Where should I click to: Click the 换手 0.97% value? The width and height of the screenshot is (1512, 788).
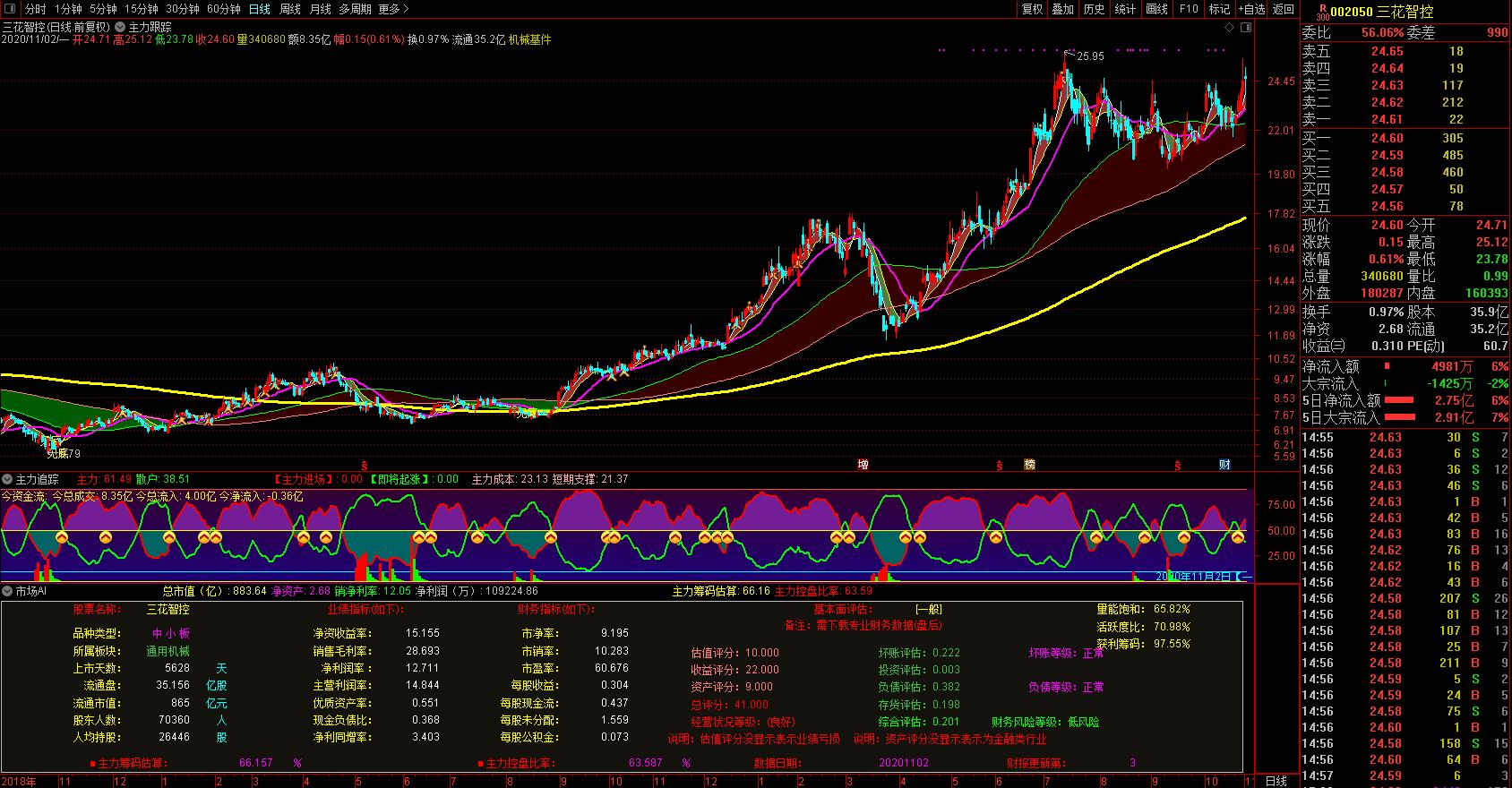[x=1386, y=312]
